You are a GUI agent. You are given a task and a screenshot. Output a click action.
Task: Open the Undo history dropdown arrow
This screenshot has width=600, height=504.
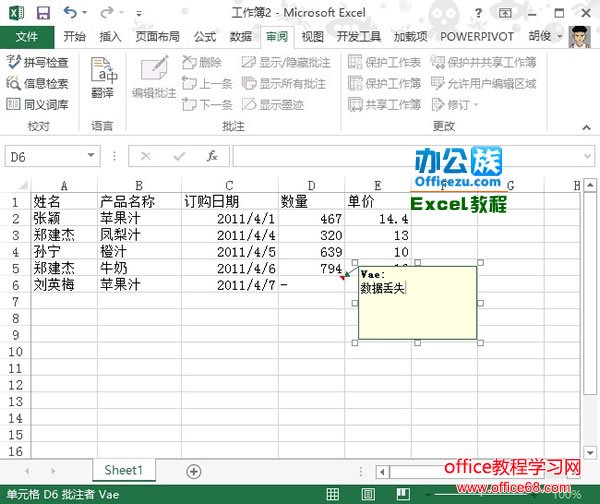pyautogui.click(x=85, y=13)
